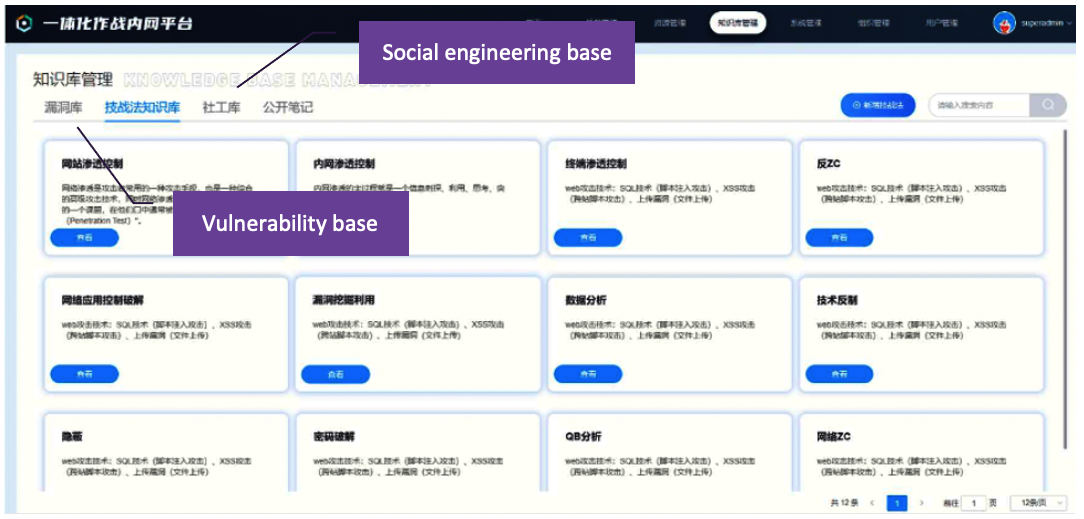The width and height of the screenshot is (1084, 519).
Task: Click the search content input field
Action: point(980,105)
